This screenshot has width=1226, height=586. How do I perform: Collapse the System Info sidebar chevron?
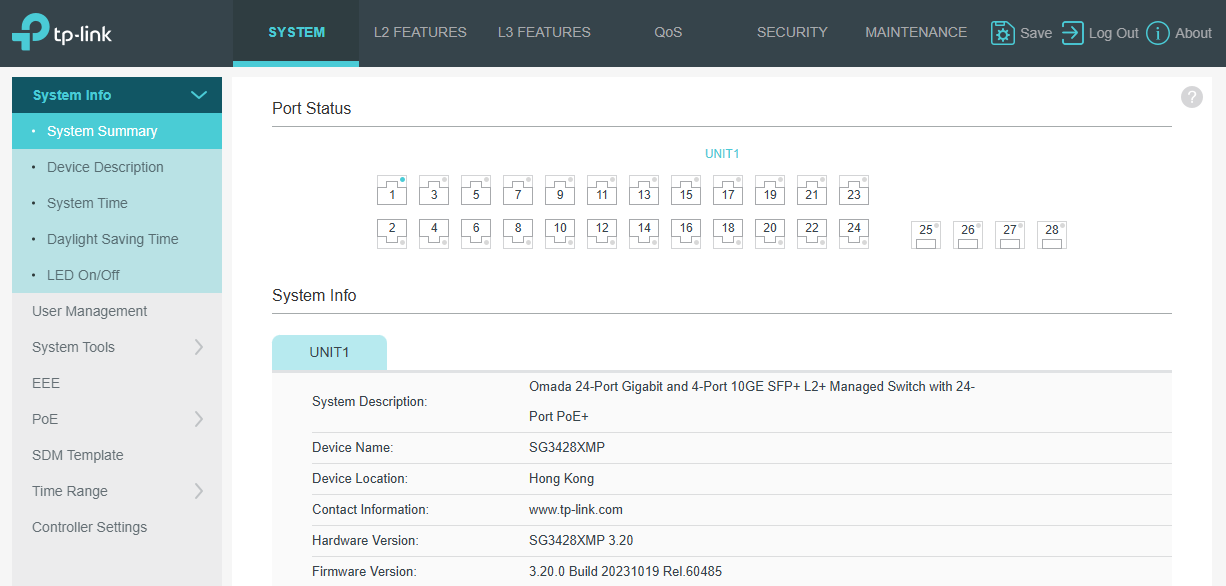coord(199,95)
